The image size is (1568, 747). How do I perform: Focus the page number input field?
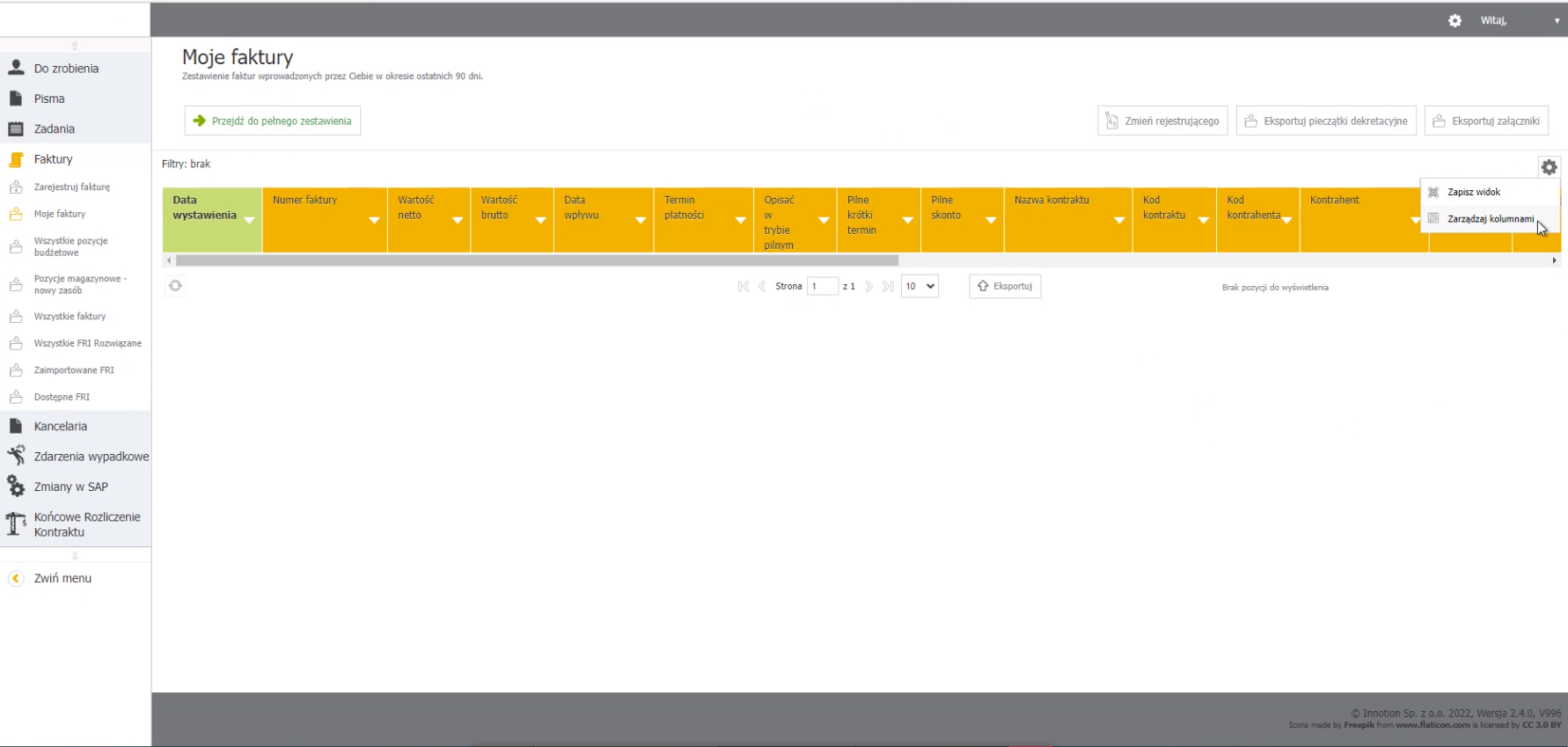(x=823, y=286)
